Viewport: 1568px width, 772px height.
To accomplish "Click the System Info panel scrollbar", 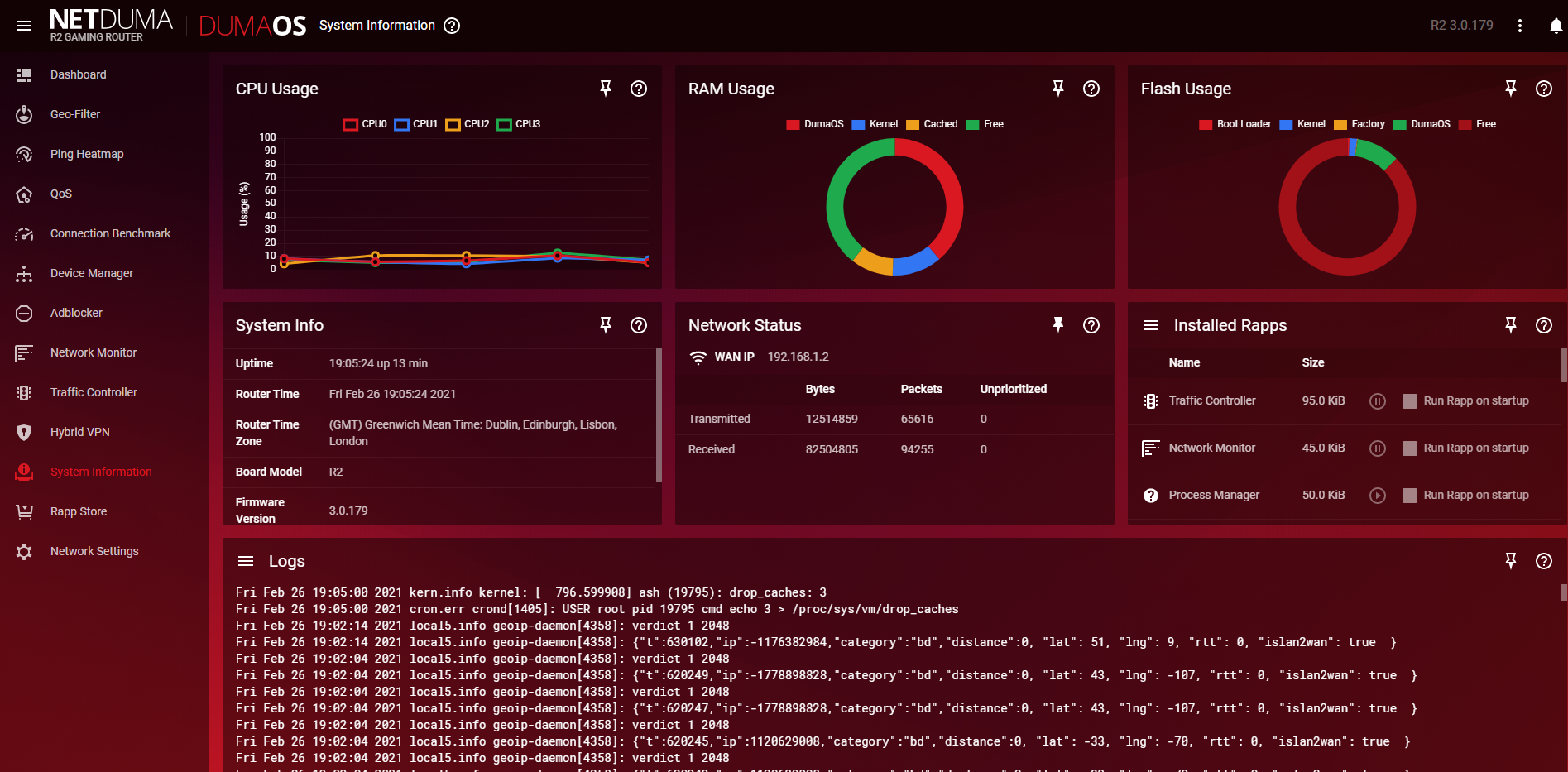I will point(659,414).
